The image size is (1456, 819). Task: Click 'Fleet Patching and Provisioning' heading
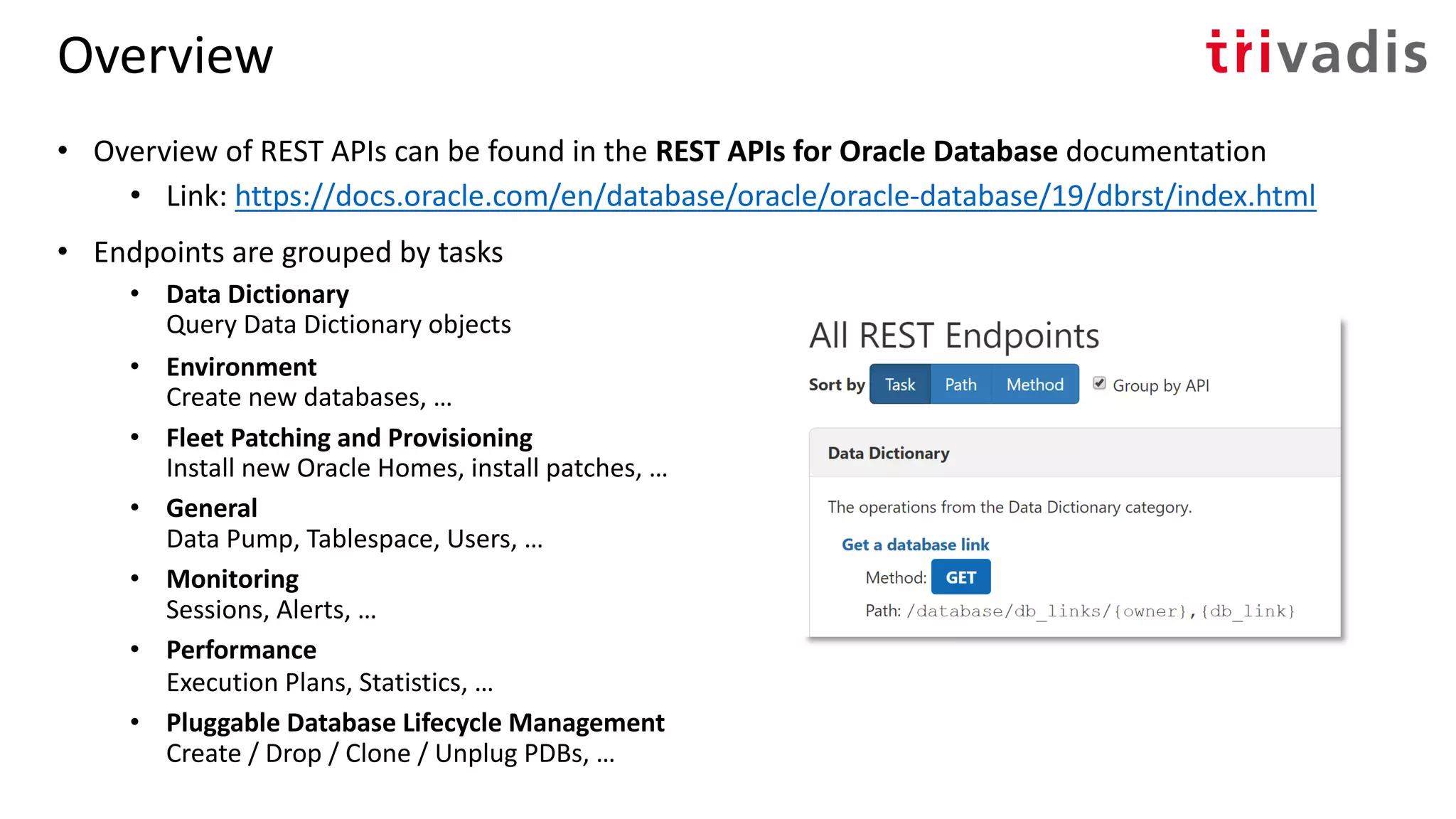349,438
